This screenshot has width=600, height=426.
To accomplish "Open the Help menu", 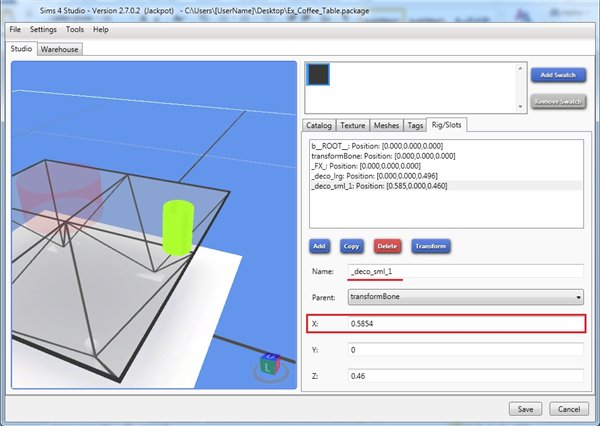I will tap(101, 30).
